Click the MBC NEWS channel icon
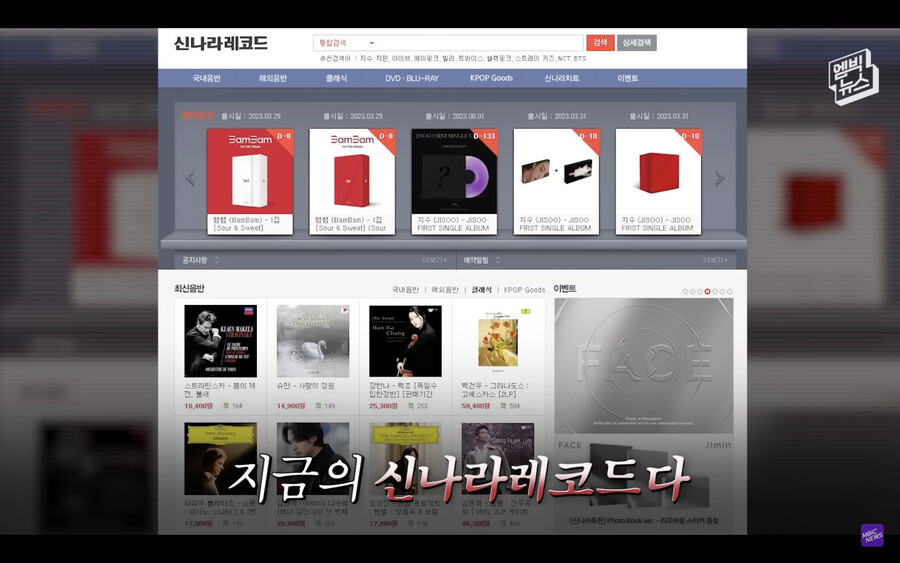Viewport: 900px width, 563px height. [x=872, y=535]
